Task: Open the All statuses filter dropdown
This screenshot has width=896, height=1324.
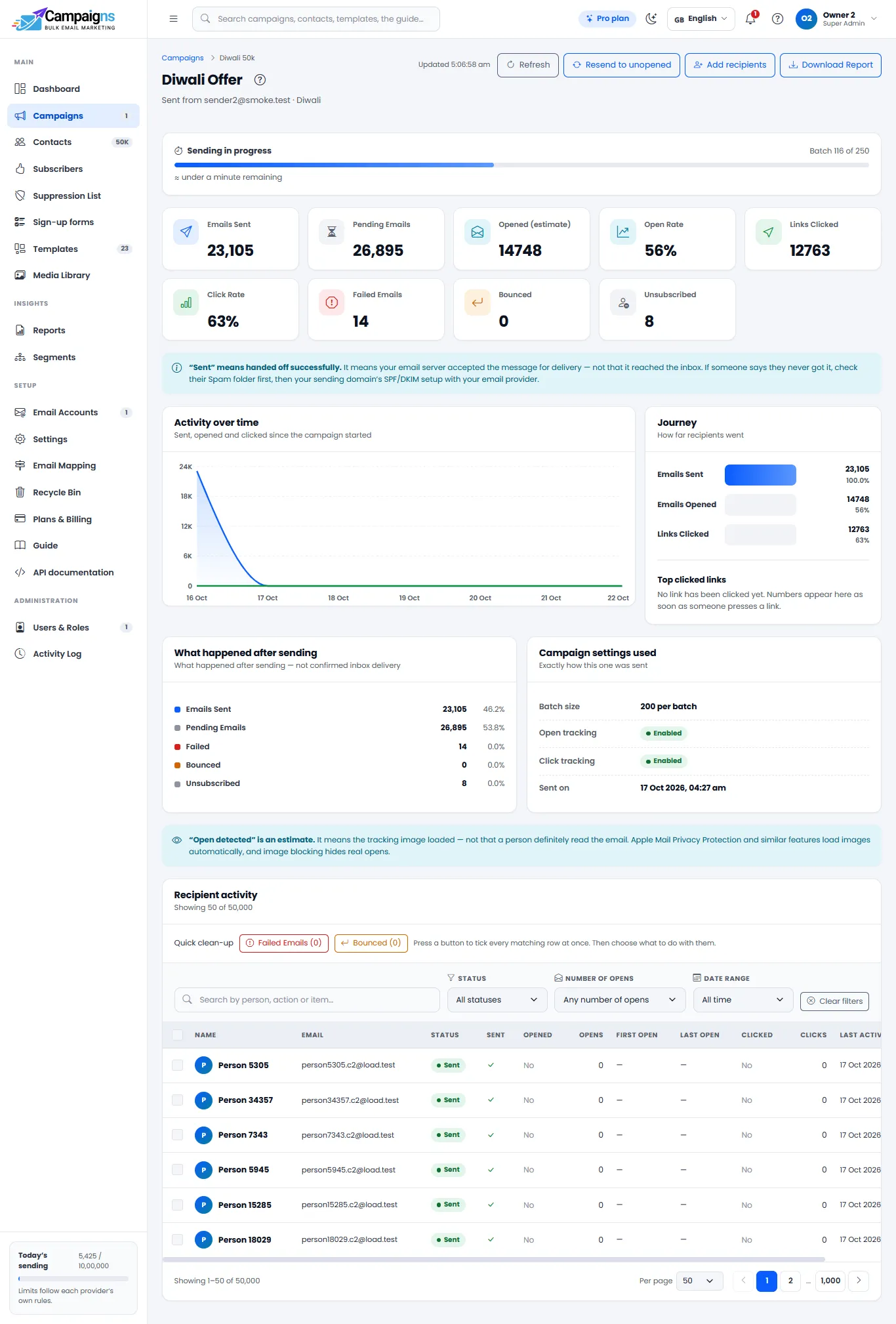Action: tap(497, 1000)
